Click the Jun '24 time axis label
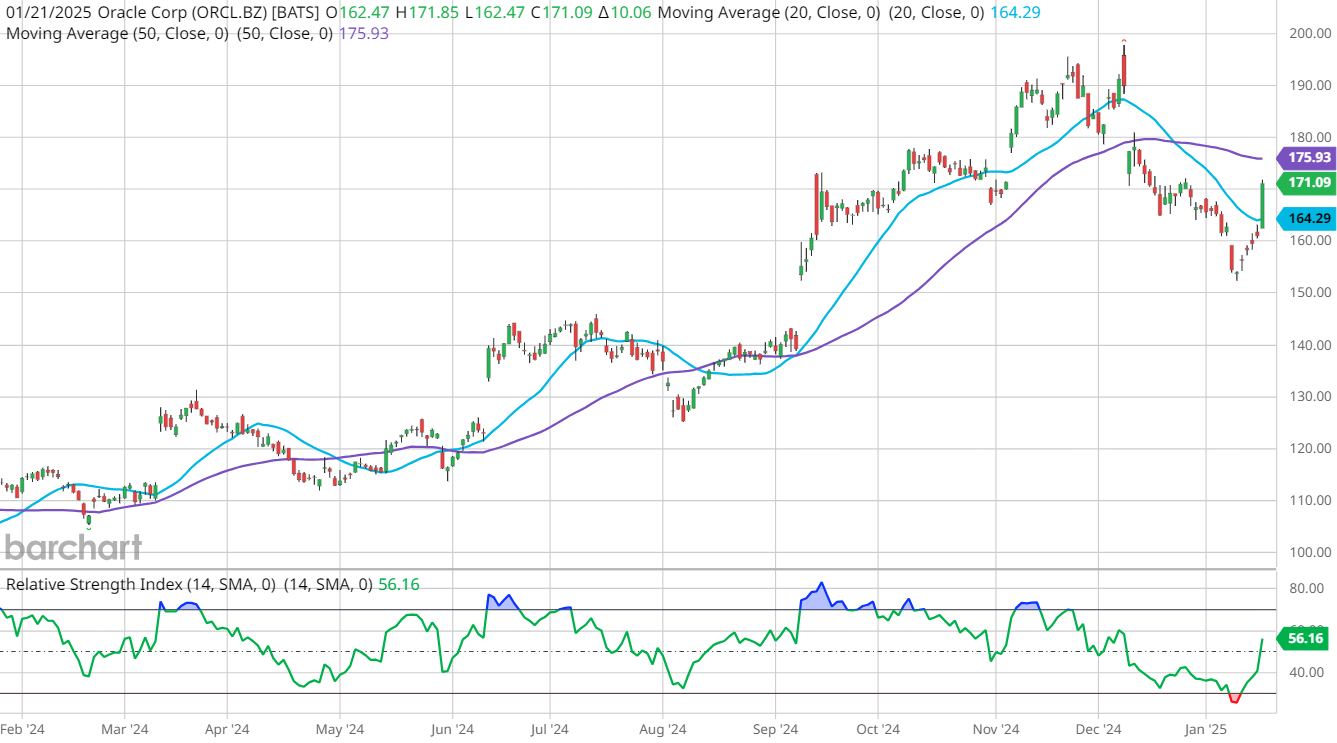 (451, 731)
